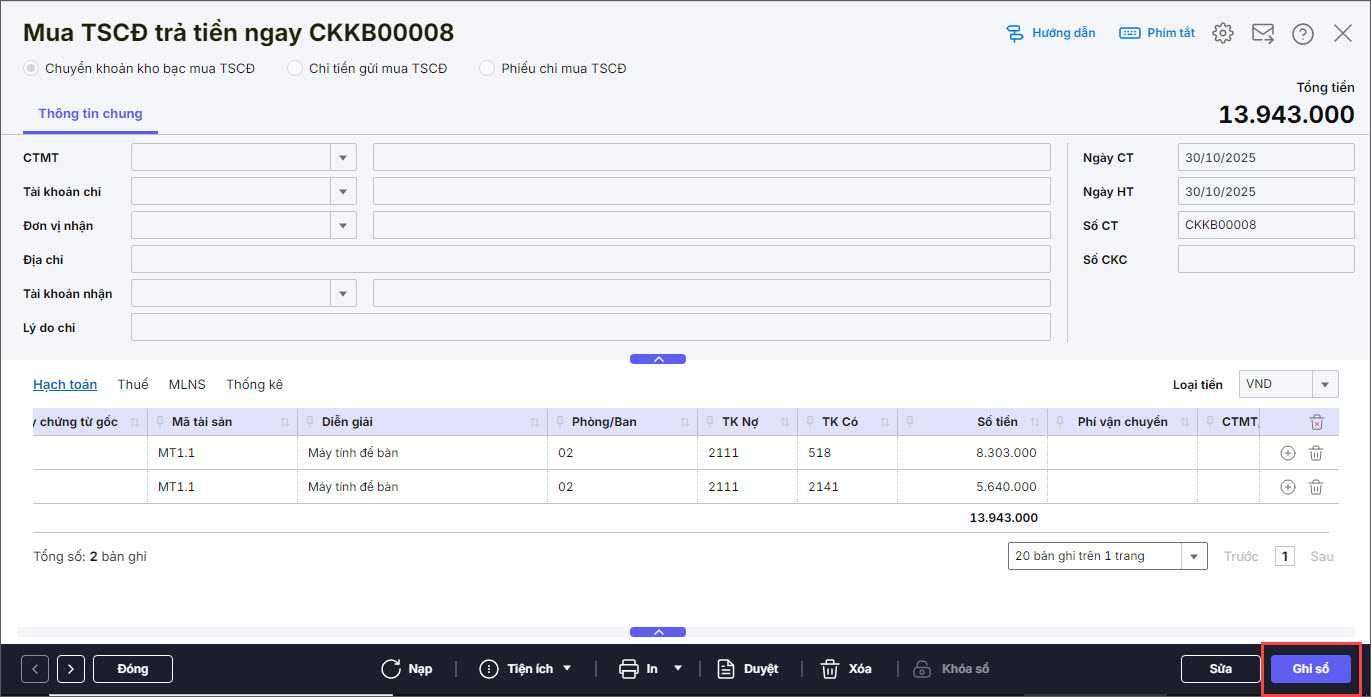The width and height of the screenshot is (1371, 697).
Task: Go to next voucher arrow
Action: (x=71, y=668)
